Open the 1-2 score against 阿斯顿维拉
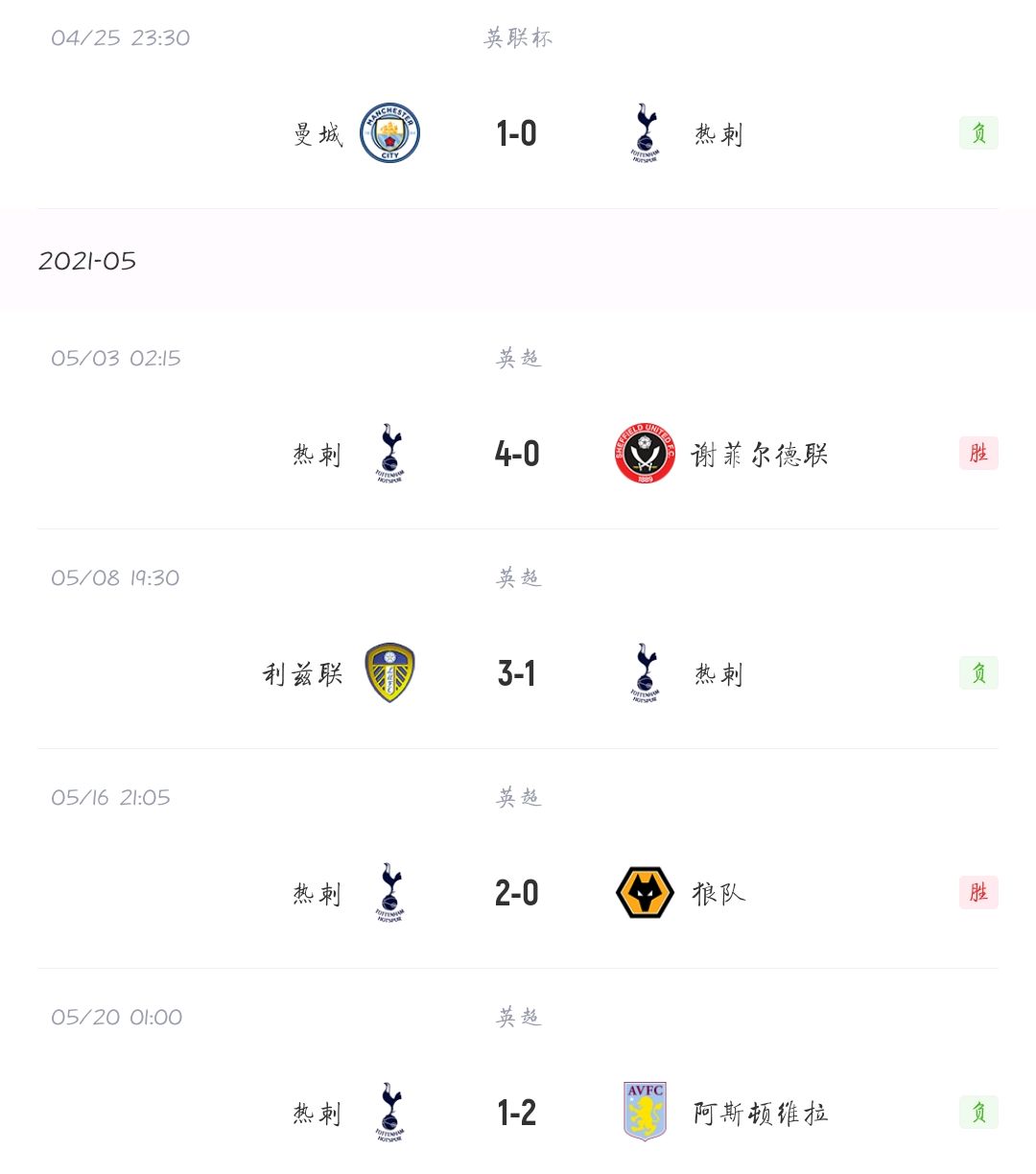The height and width of the screenshot is (1174, 1036). [x=517, y=1113]
